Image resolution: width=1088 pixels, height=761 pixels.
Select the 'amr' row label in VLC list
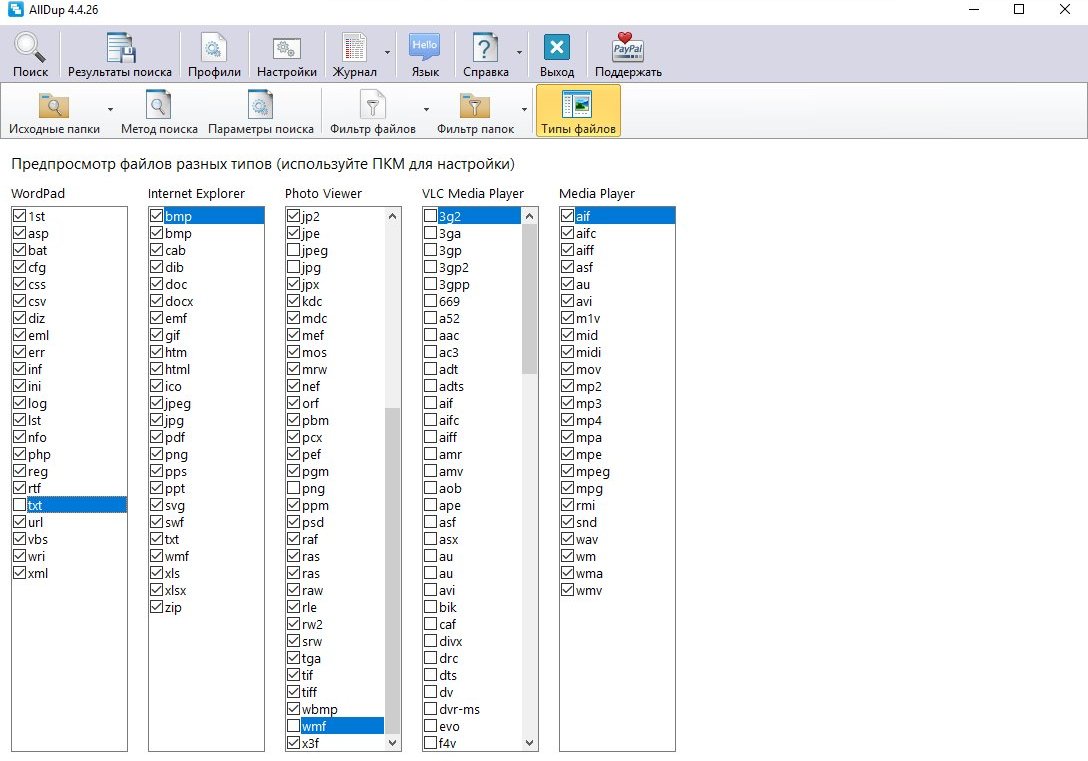click(x=450, y=454)
